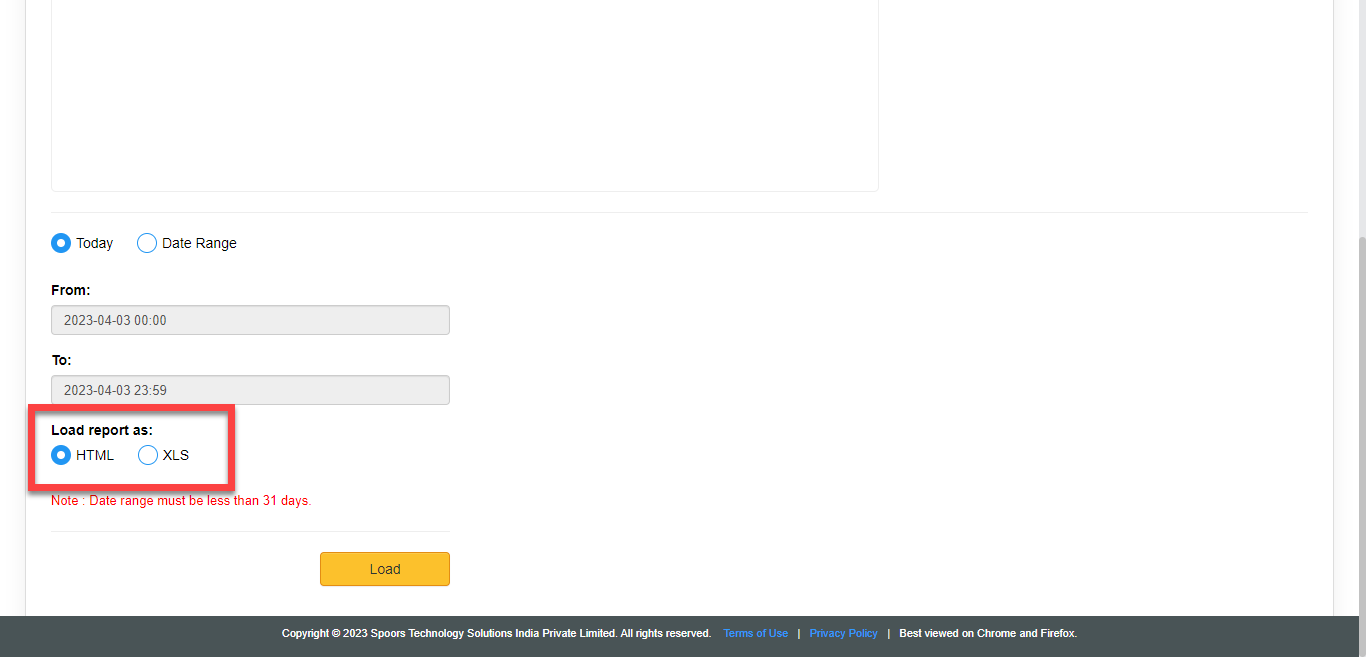Click the 'Date Range' label text
This screenshot has height=657, width=1366.
199,243
